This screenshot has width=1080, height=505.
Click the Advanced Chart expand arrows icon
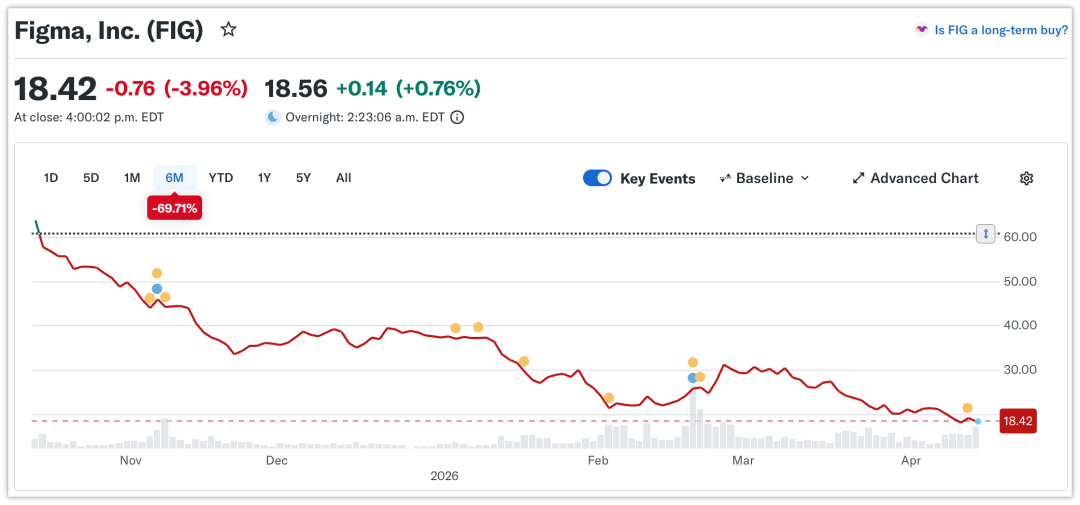click(x=858, y=178)
